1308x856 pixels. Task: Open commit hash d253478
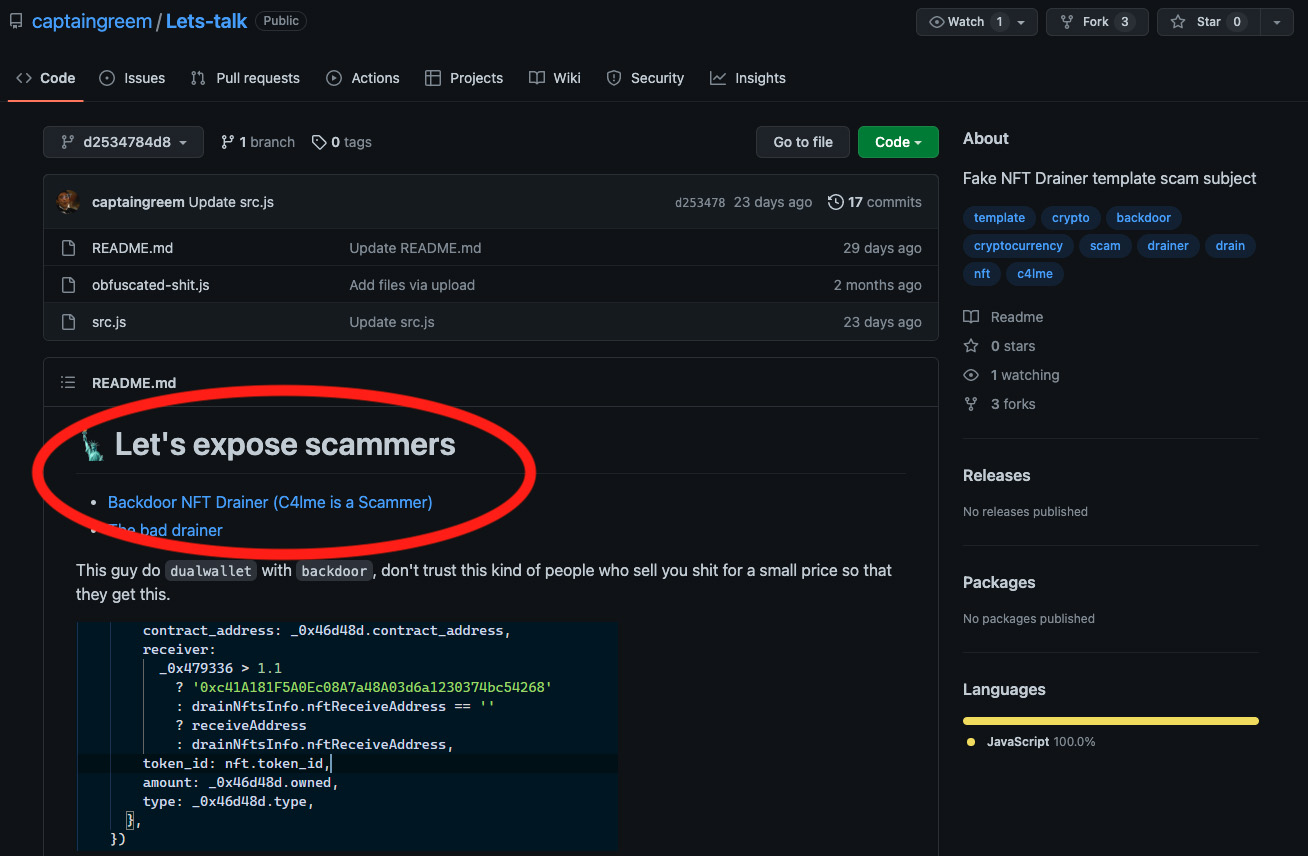pos(700,202)
